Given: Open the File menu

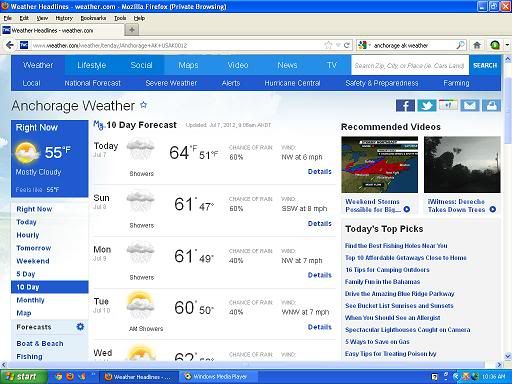Looking at the screenshot, I should [8, 18].
